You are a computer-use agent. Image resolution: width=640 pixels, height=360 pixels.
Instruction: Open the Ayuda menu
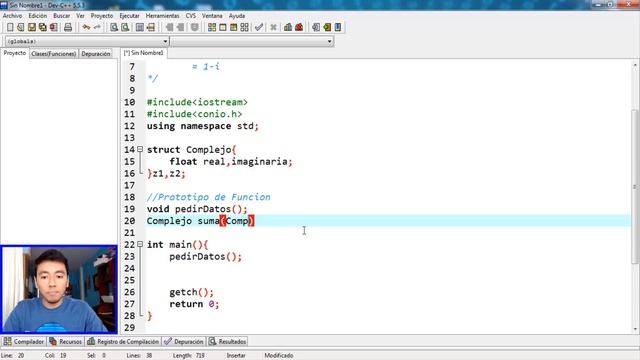237,16
